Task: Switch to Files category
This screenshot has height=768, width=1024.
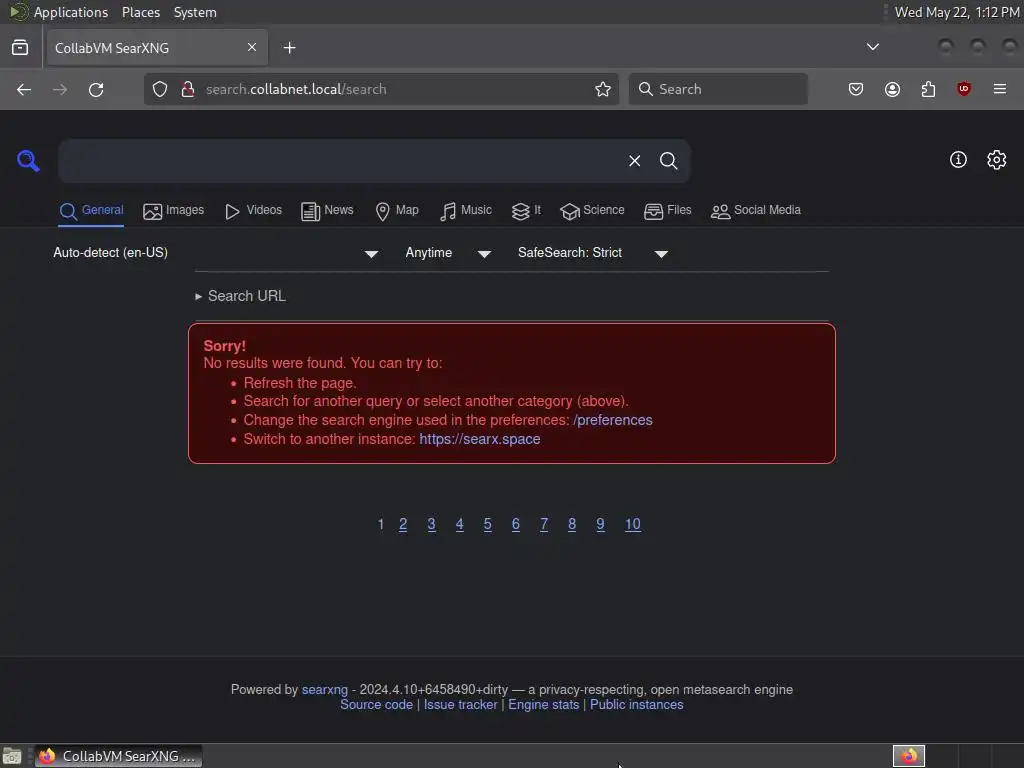Action: (667, 210)
